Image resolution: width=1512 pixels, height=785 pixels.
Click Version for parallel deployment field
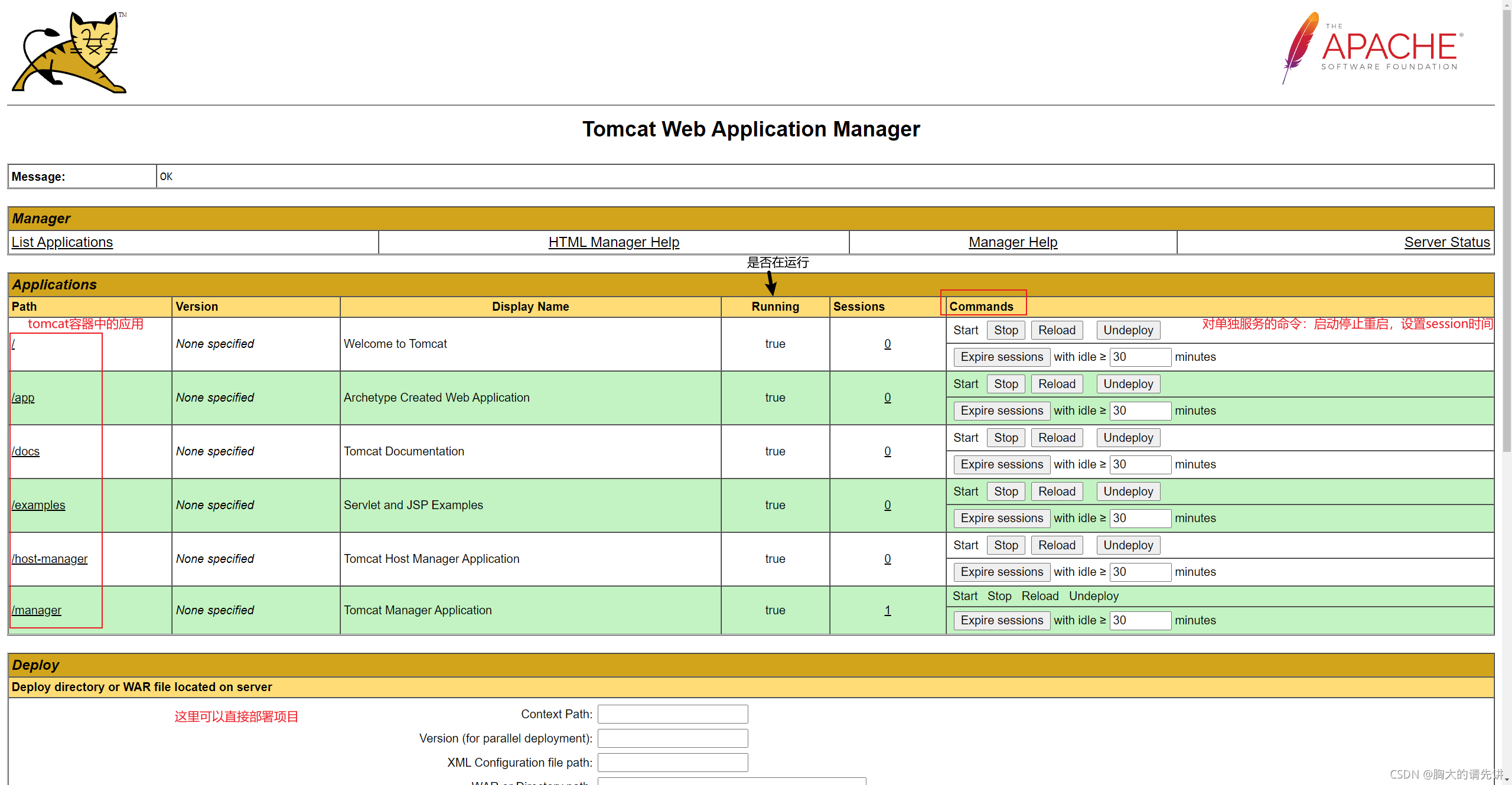(x=673, y=738)
